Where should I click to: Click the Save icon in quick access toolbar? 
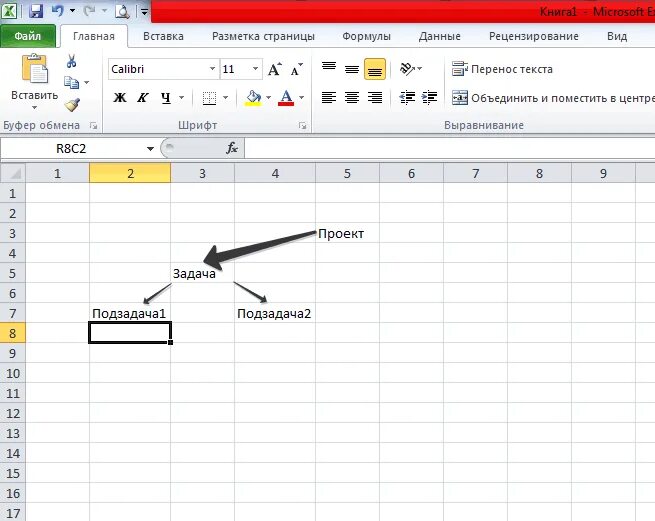(x=36, y=11)
